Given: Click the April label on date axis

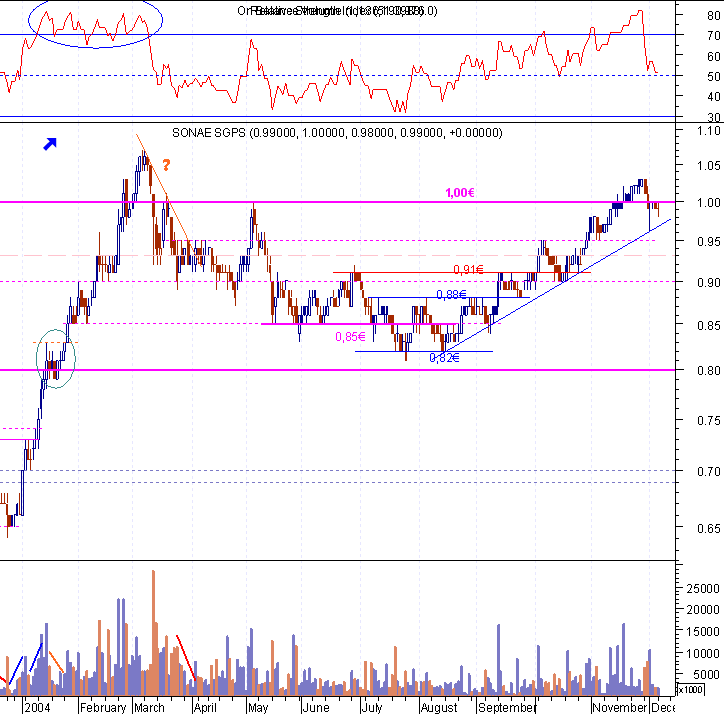Looking at the screenshot, I should point(205,708).
